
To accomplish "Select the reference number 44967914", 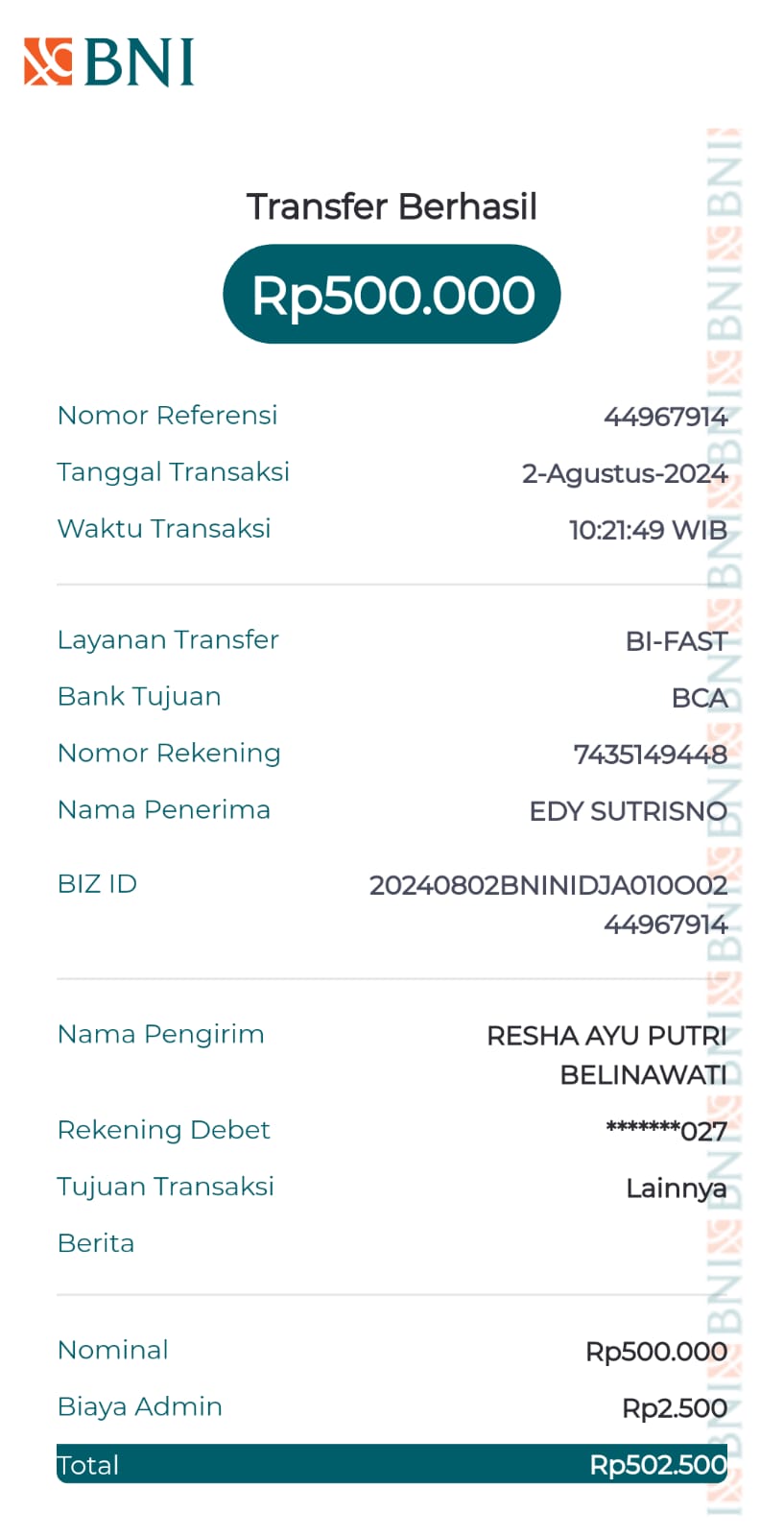I will click(x=665, y=417).
